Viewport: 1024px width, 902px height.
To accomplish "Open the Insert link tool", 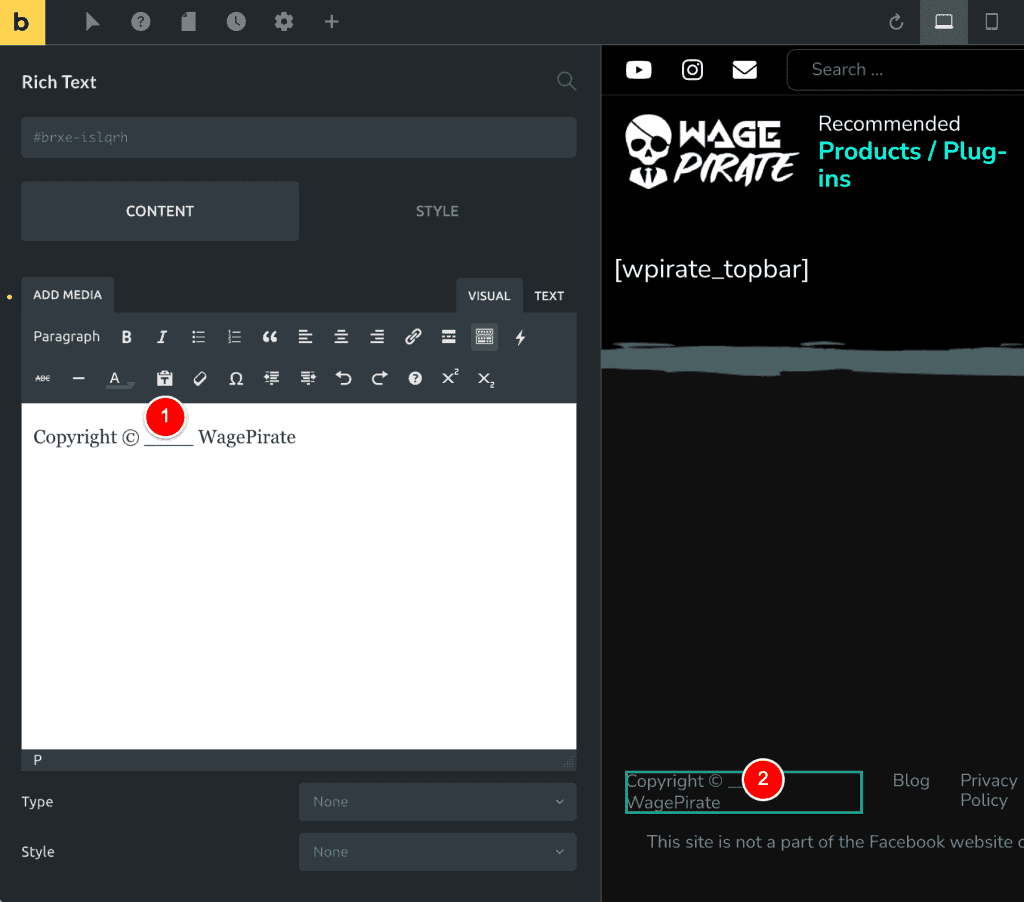I will tap(413, 337).
